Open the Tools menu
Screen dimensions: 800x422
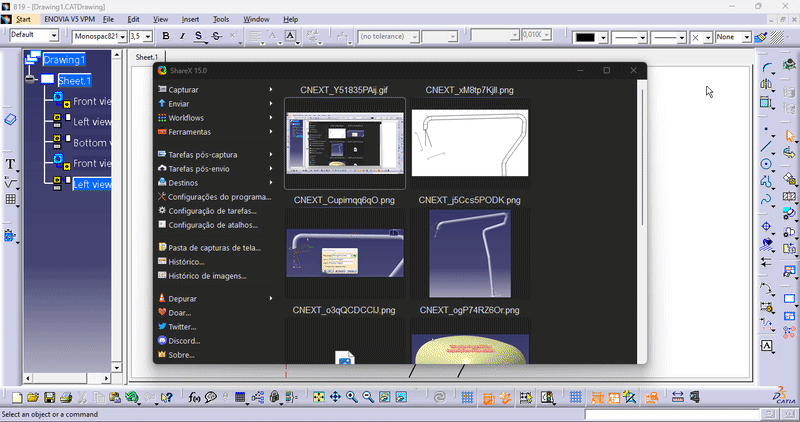221,19
